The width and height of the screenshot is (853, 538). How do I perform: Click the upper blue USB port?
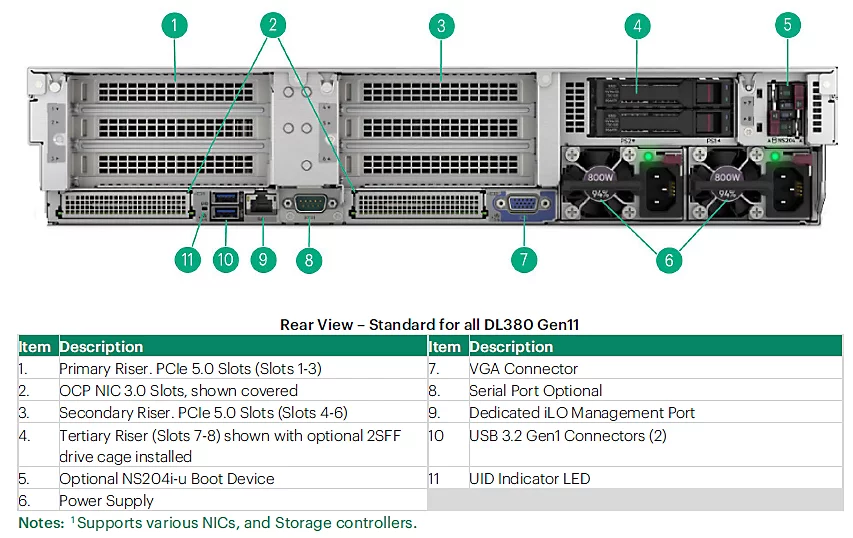tap(226, 197)
